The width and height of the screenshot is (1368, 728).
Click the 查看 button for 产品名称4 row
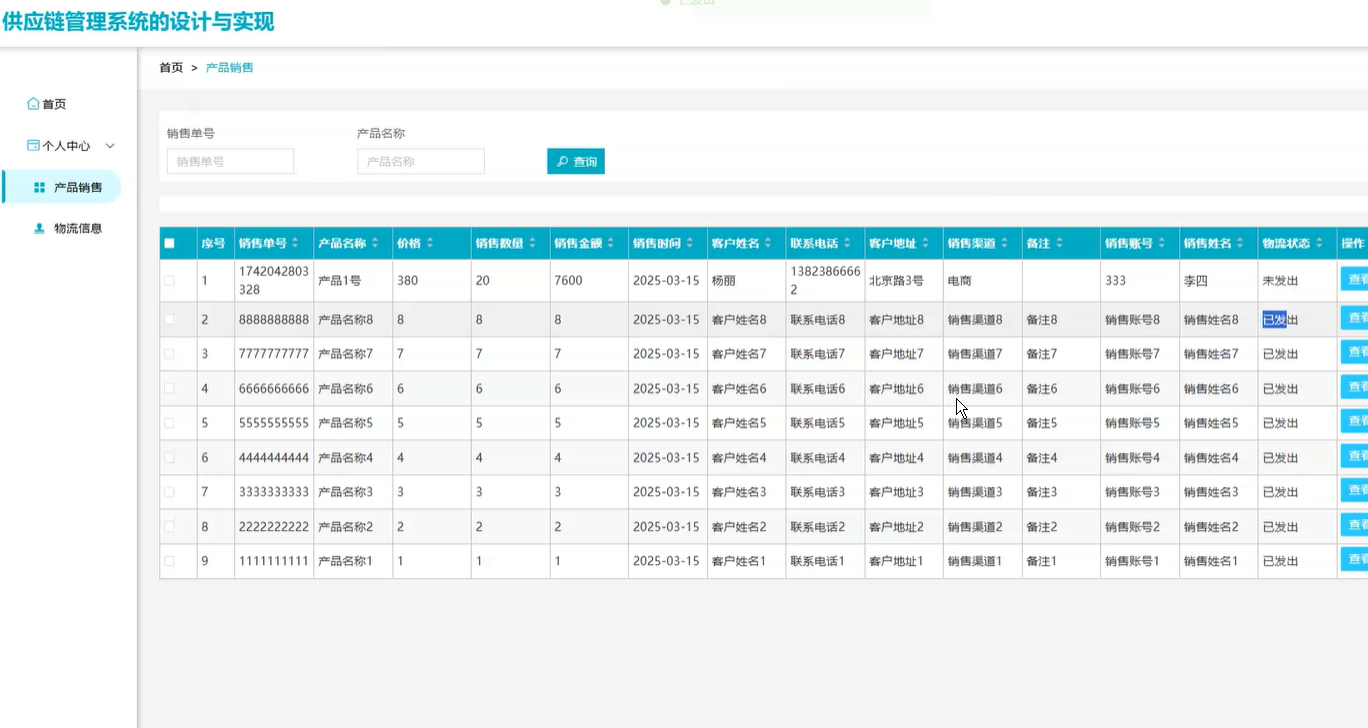pyautogui.click(x=1354, y=456)
